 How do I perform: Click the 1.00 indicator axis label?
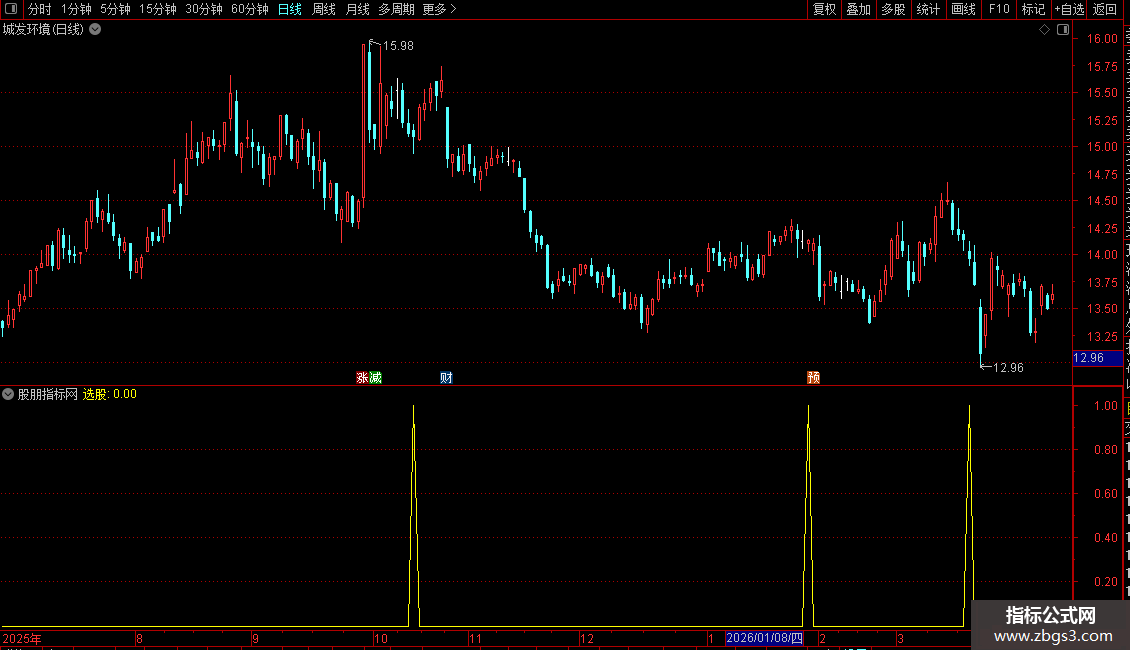pyautogui.click(x=1105, y=406)
